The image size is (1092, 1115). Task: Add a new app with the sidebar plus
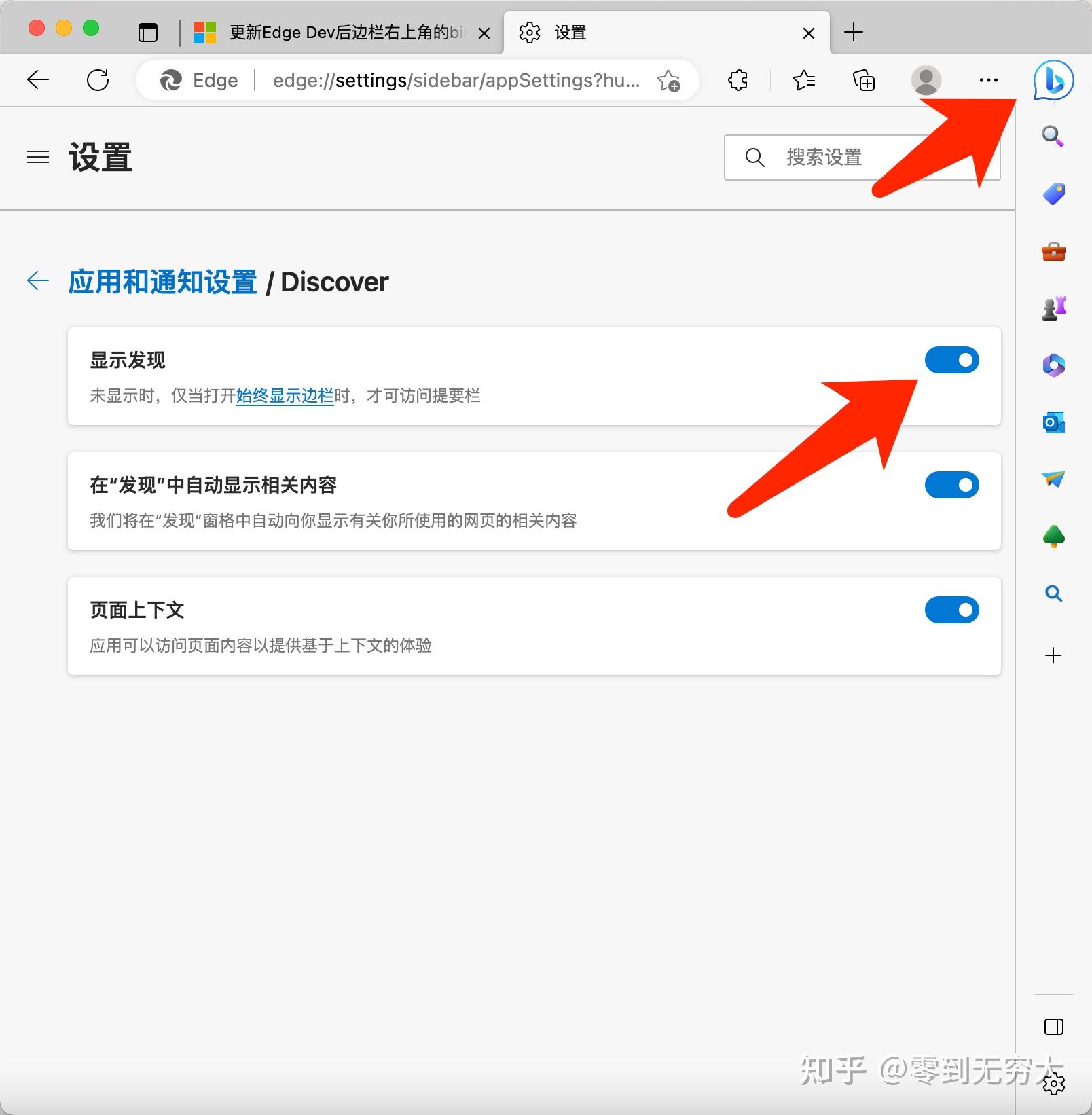1053,655
